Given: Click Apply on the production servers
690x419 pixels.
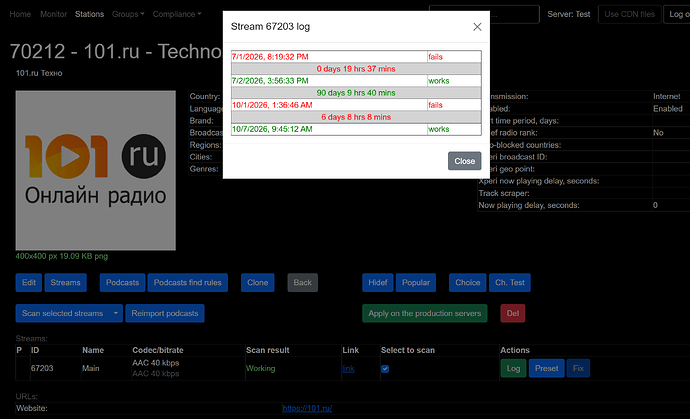Looking at the screenshot, I should [x=425, y=313].
